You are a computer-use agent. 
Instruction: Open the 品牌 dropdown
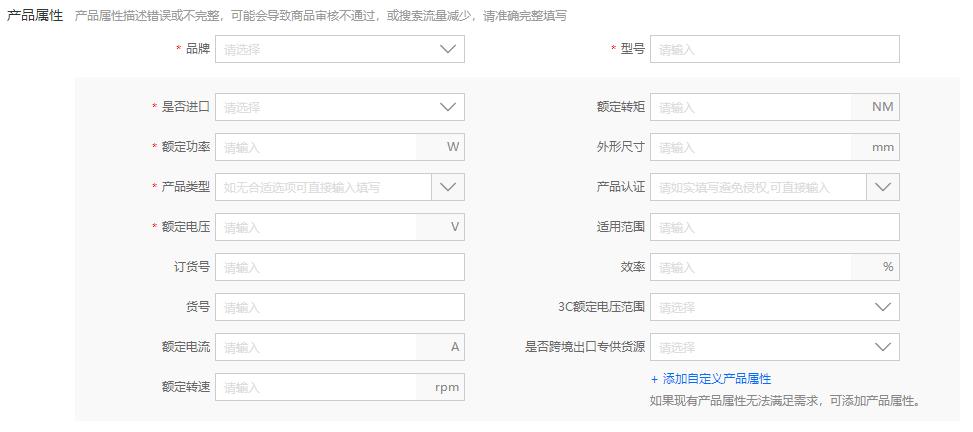tap(339, 49)
